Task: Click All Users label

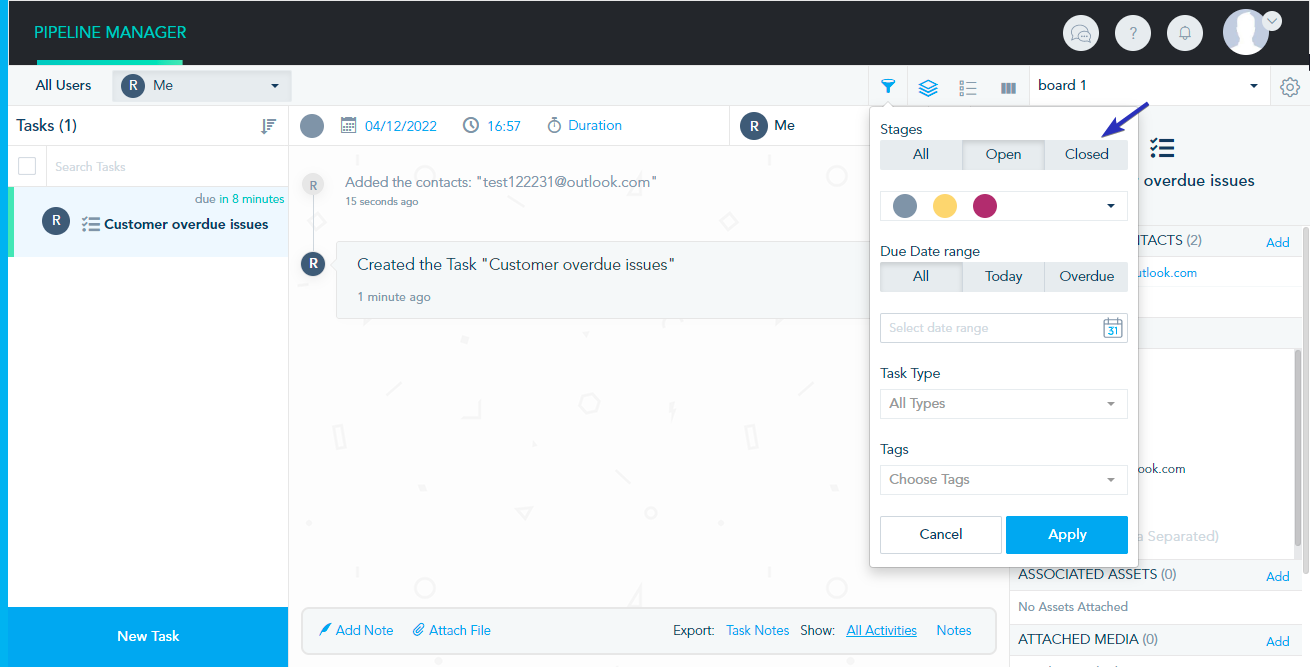Action: tap(63, 85)
